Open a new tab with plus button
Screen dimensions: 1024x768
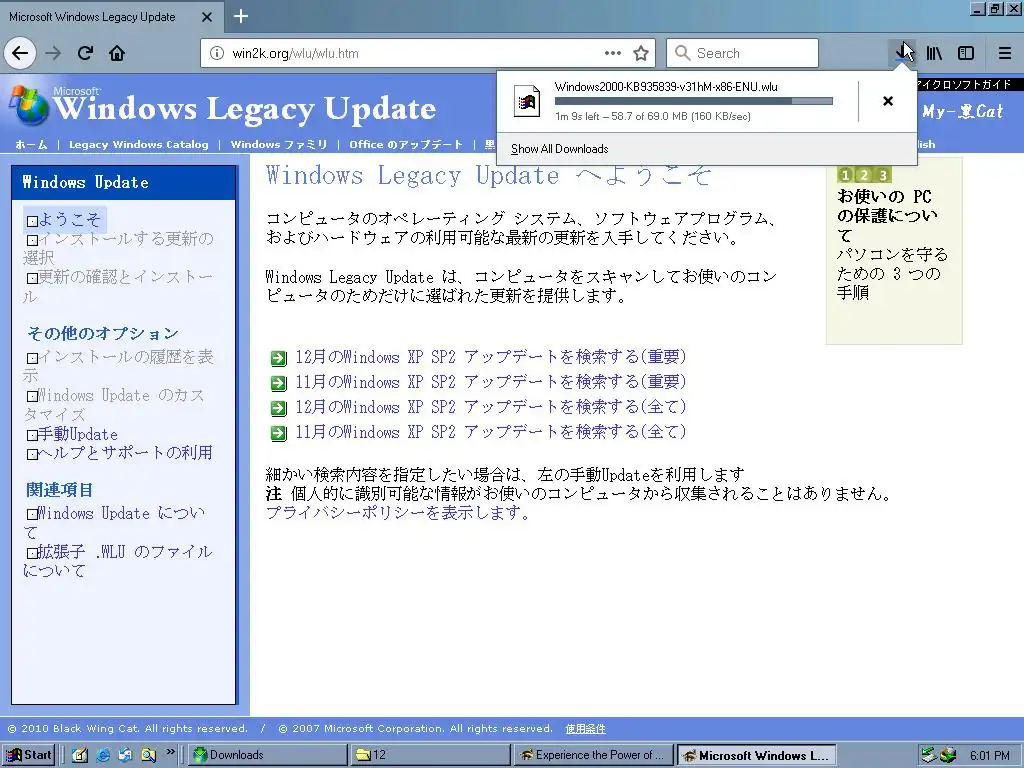pyautogui.click(x=240, y=16)
